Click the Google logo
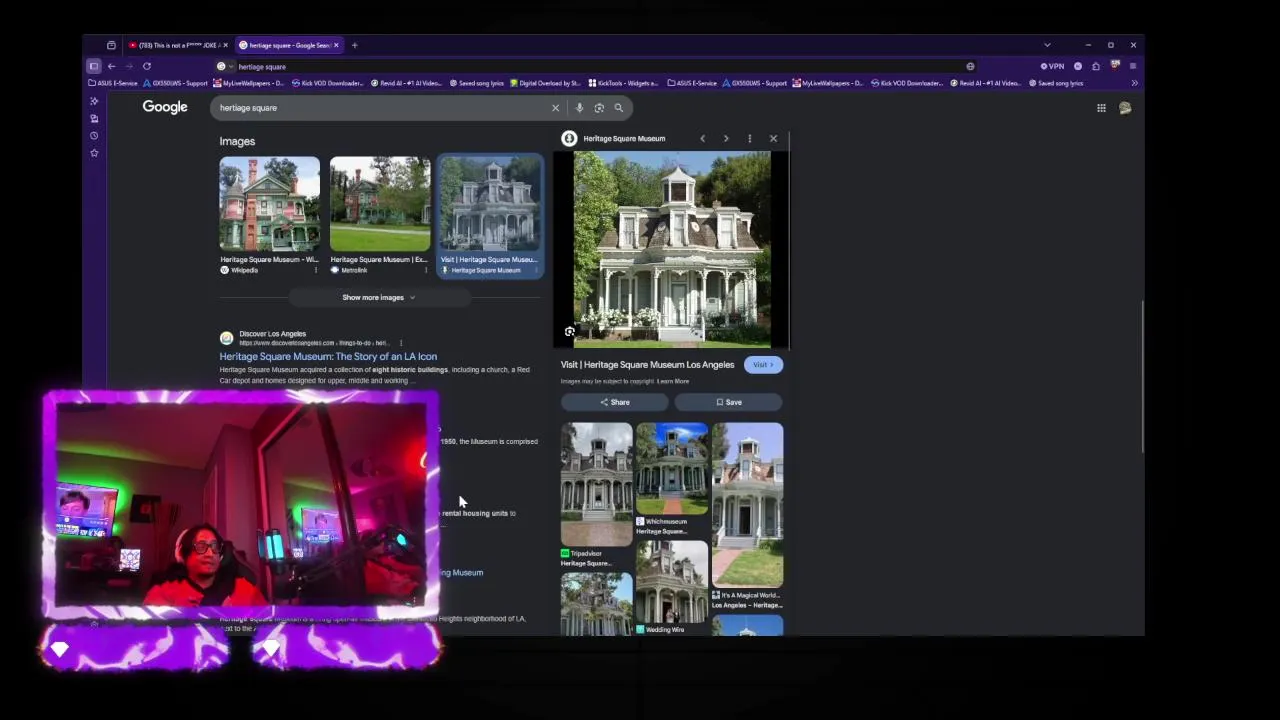1280x720 pixels. pos(165,107)
